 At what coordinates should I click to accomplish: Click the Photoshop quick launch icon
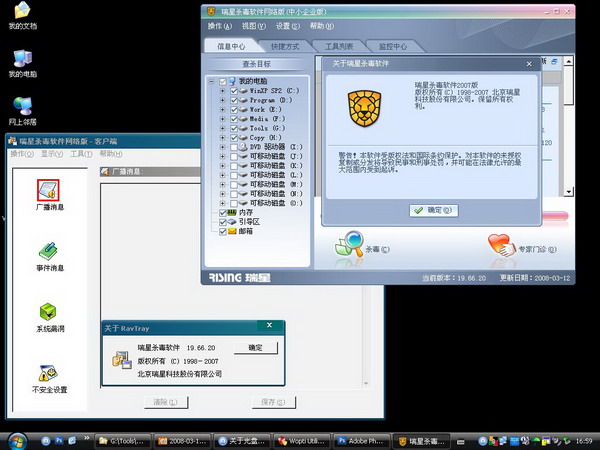[59, 441]
